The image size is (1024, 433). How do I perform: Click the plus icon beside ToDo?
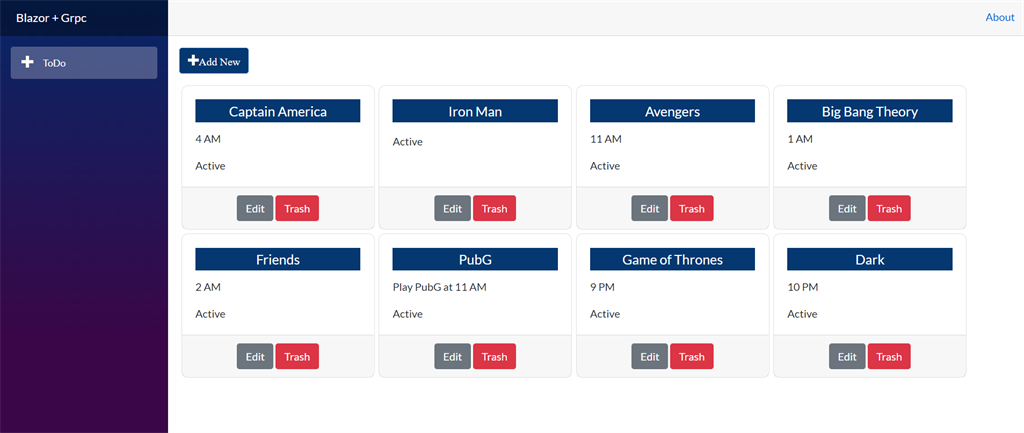27,62
